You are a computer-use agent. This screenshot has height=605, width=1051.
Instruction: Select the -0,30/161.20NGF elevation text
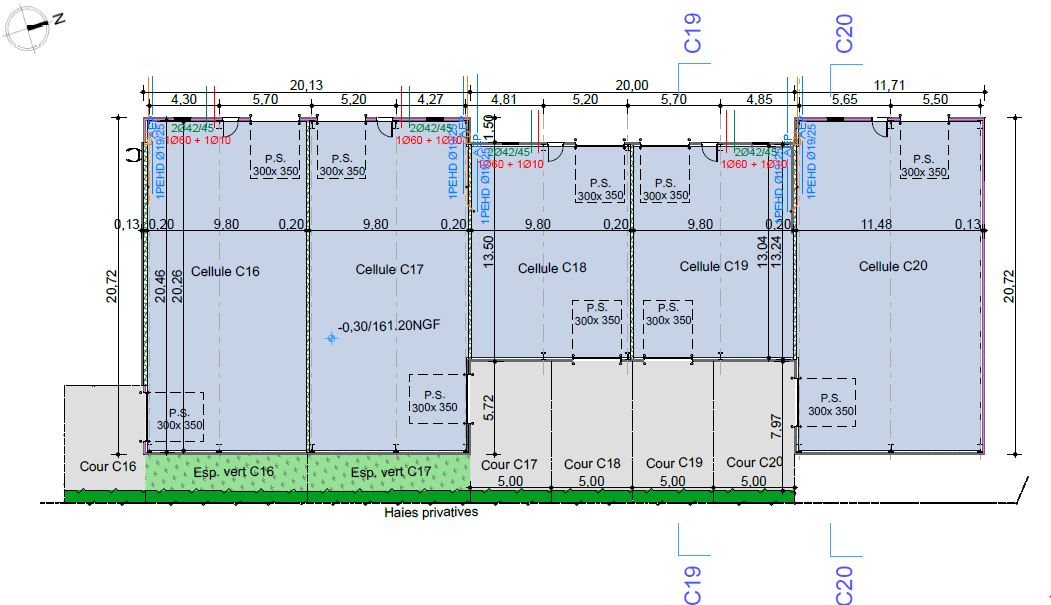click(x=390, y=326)
